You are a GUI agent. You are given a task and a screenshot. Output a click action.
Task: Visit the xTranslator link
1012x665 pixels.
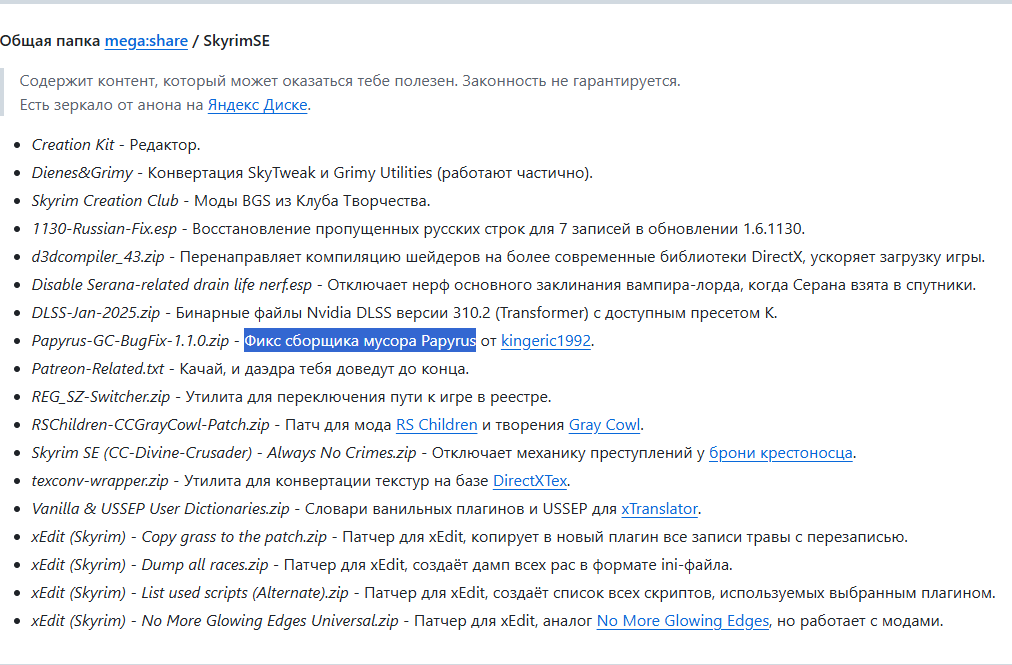[x=659, y=509]
